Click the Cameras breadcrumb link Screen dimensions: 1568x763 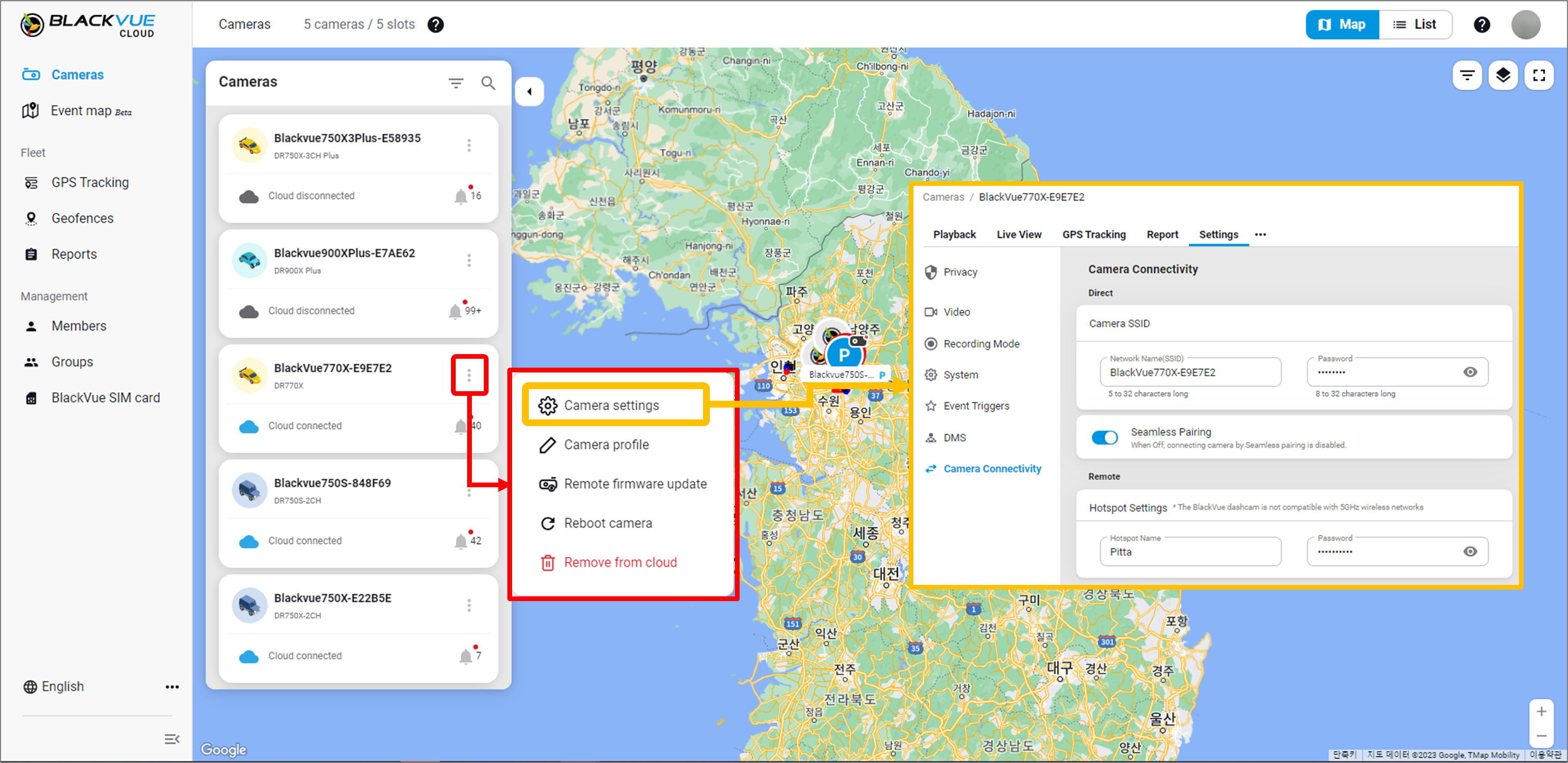point(943,197)
